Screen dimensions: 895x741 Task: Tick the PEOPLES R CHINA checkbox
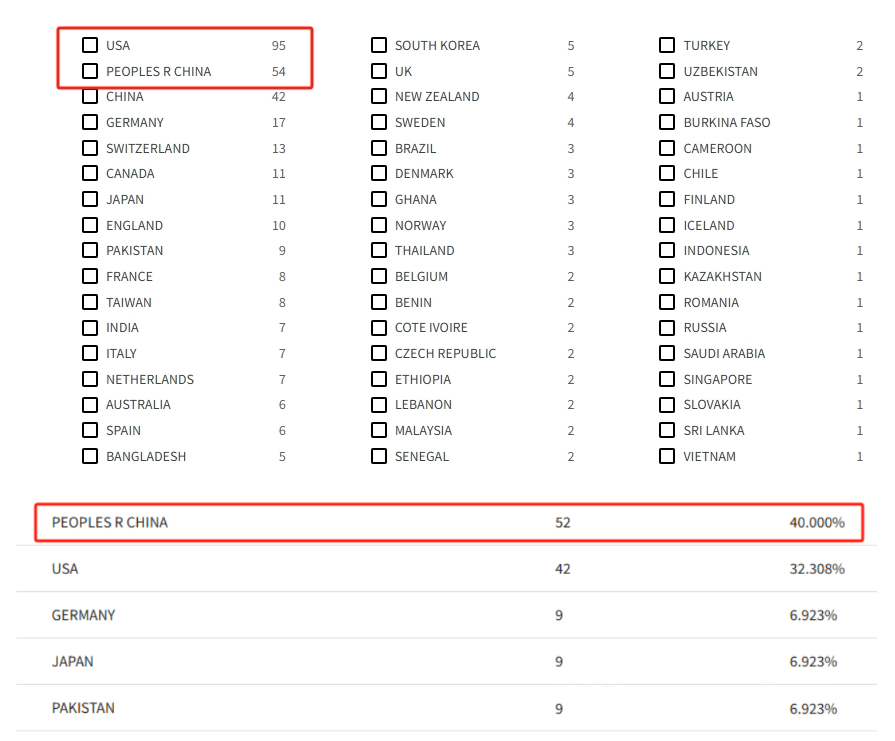pos(90,71)
